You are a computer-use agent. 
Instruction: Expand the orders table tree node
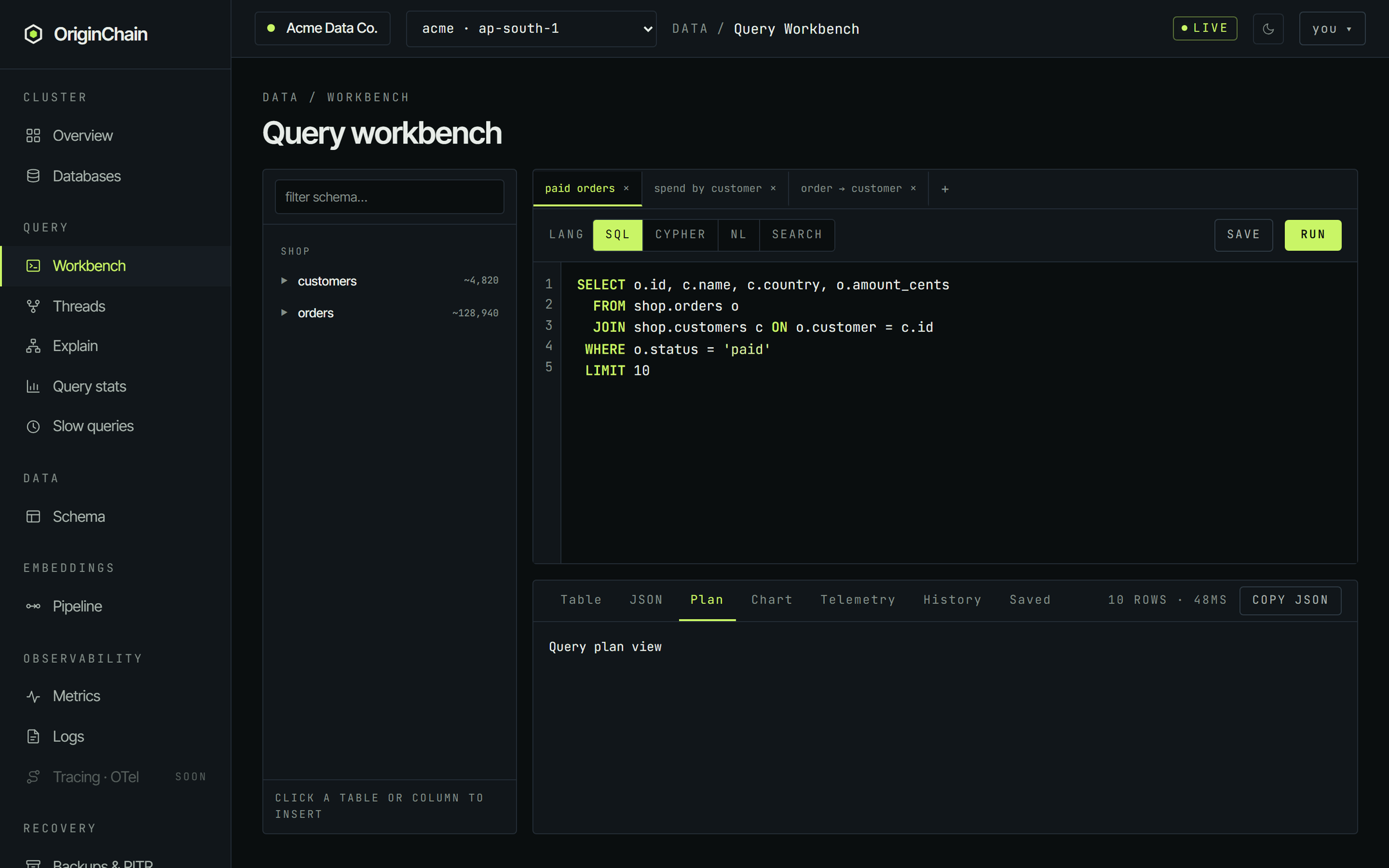[x=284, y=313]
